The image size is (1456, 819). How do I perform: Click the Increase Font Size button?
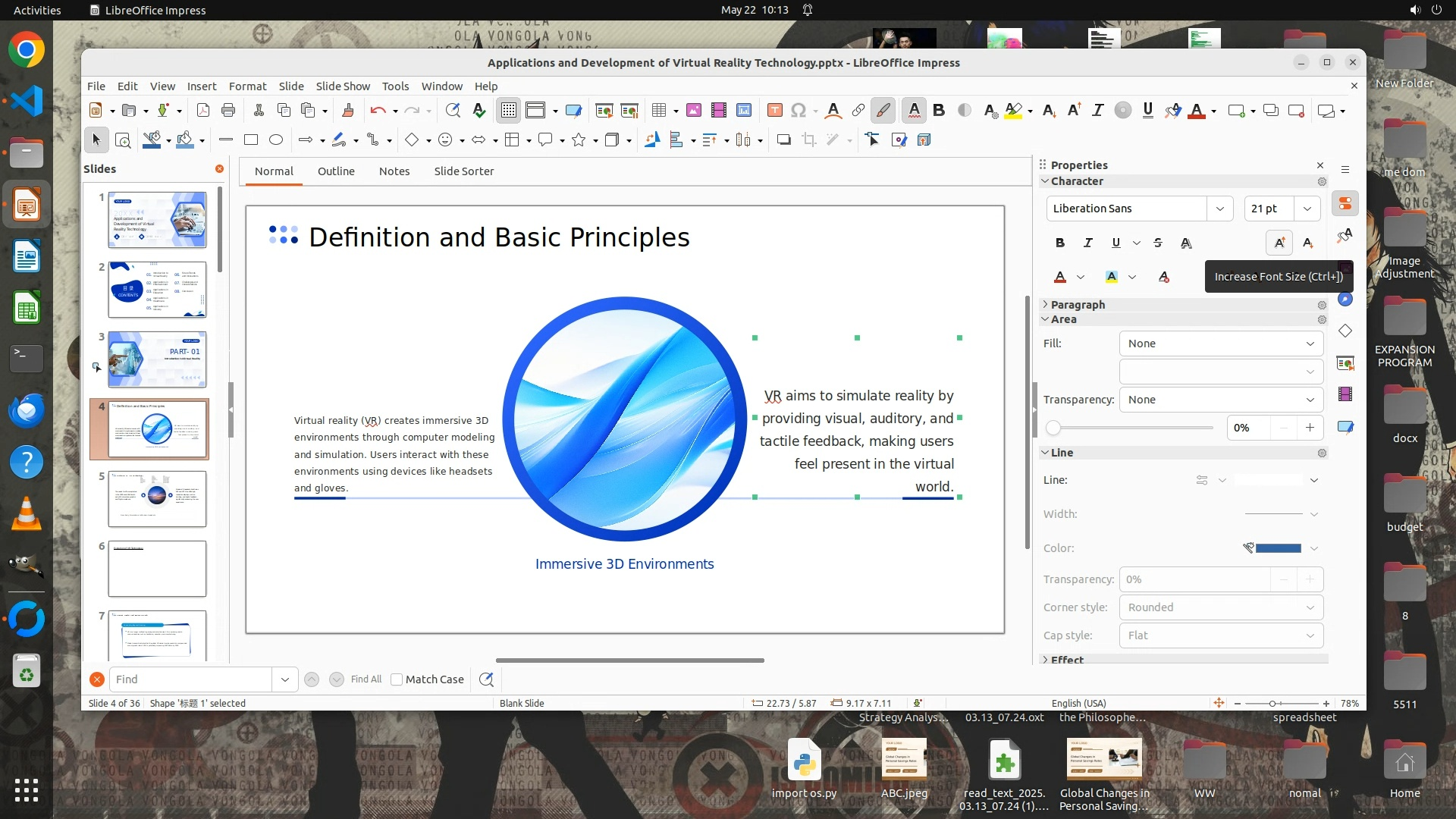tap(1279, 243)
